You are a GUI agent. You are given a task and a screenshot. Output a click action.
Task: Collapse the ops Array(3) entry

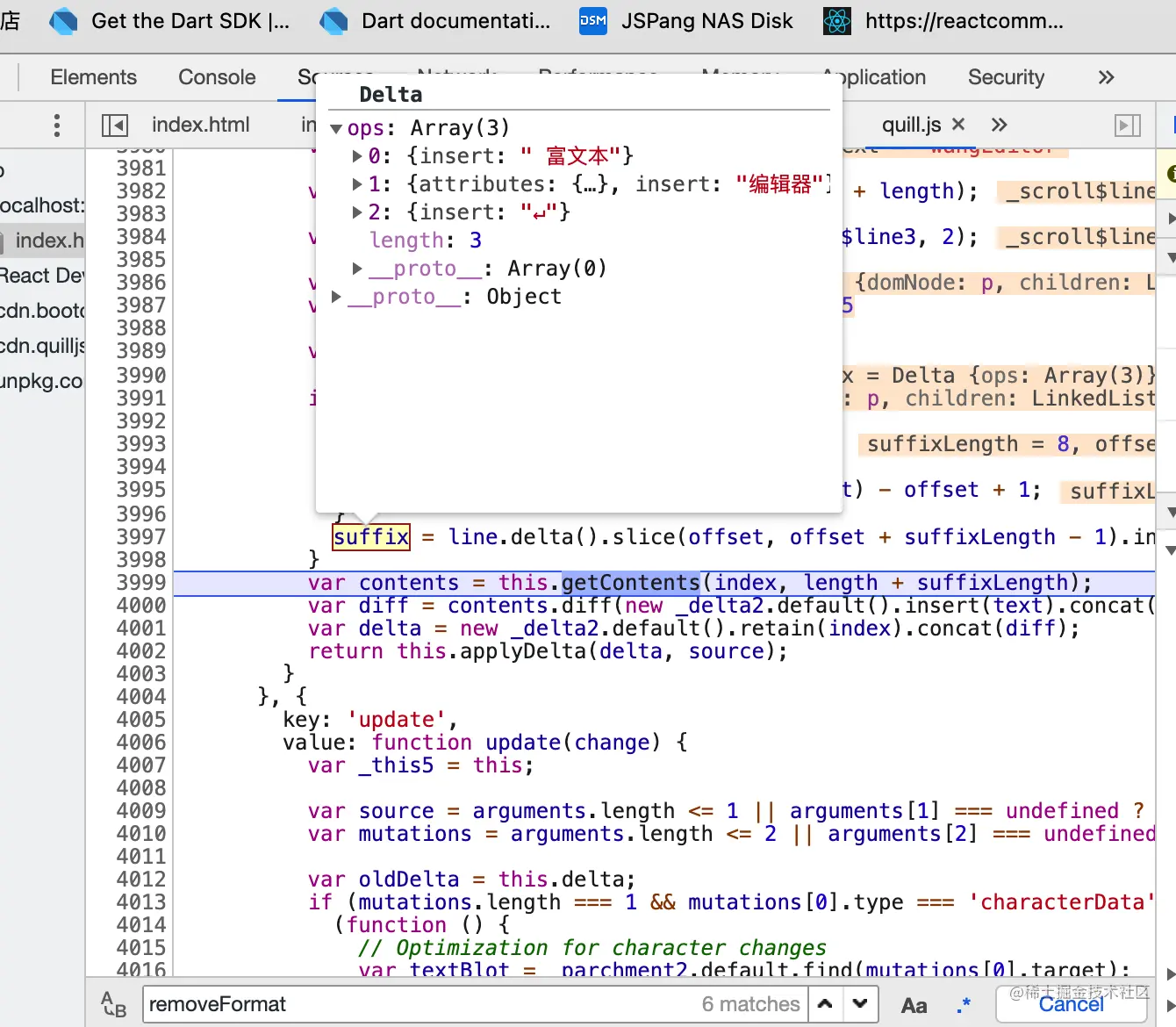(x=336, y=128)
